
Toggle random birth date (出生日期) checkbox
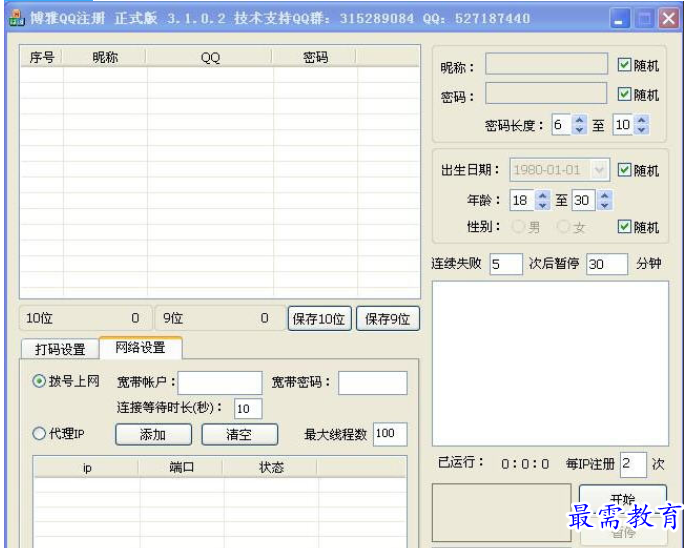[x=624, y=170]
